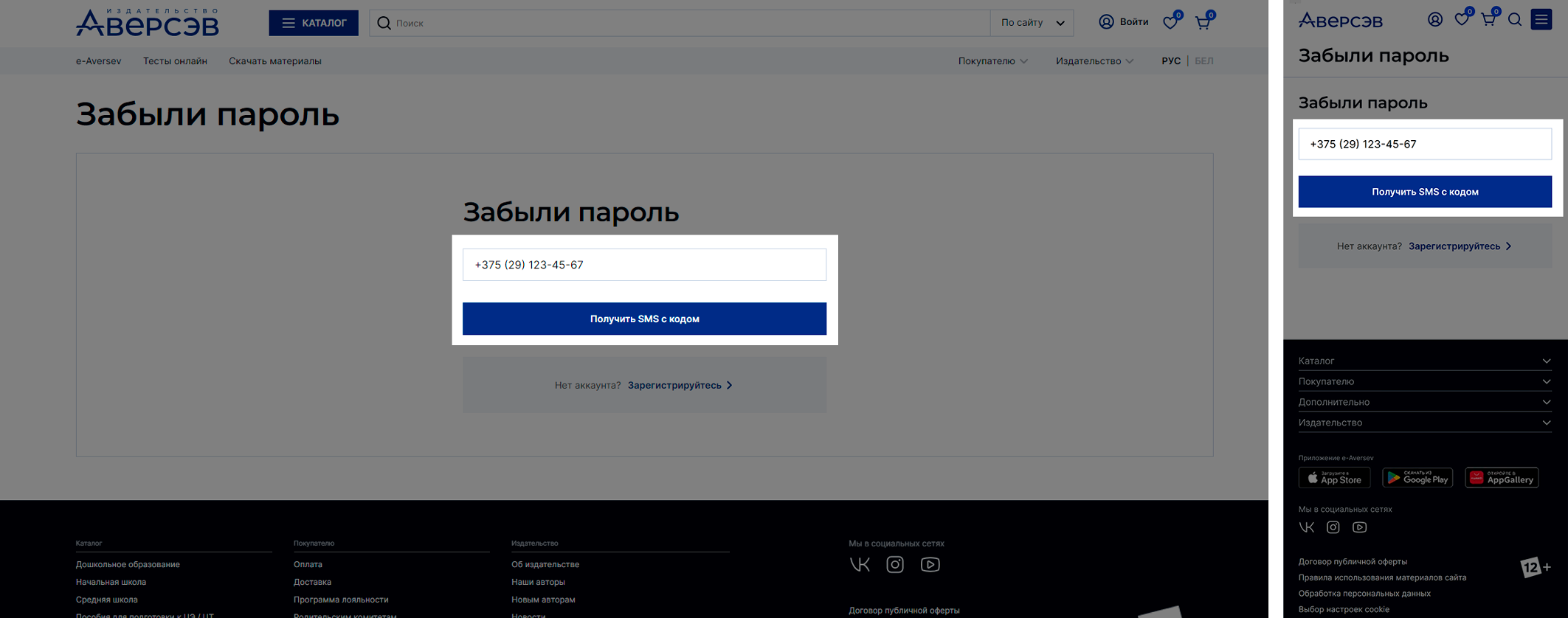Open the Google Play store badge
This screenshot has width=1568, height=618.
tap(1417, 478)
